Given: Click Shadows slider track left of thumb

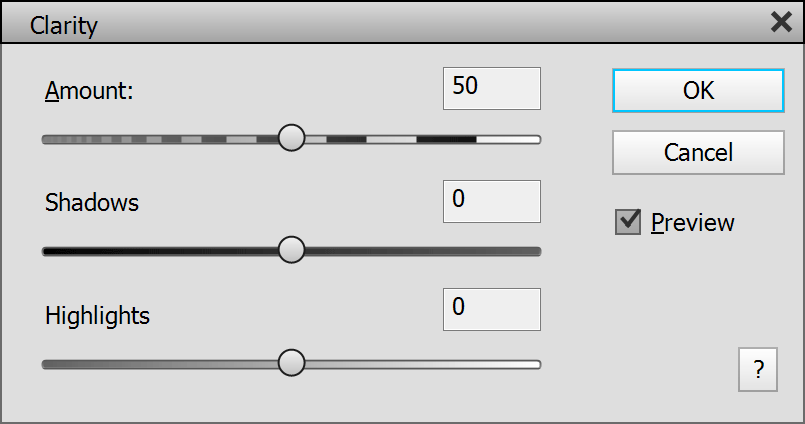Looking at the screenshot, I should (160, 251).
